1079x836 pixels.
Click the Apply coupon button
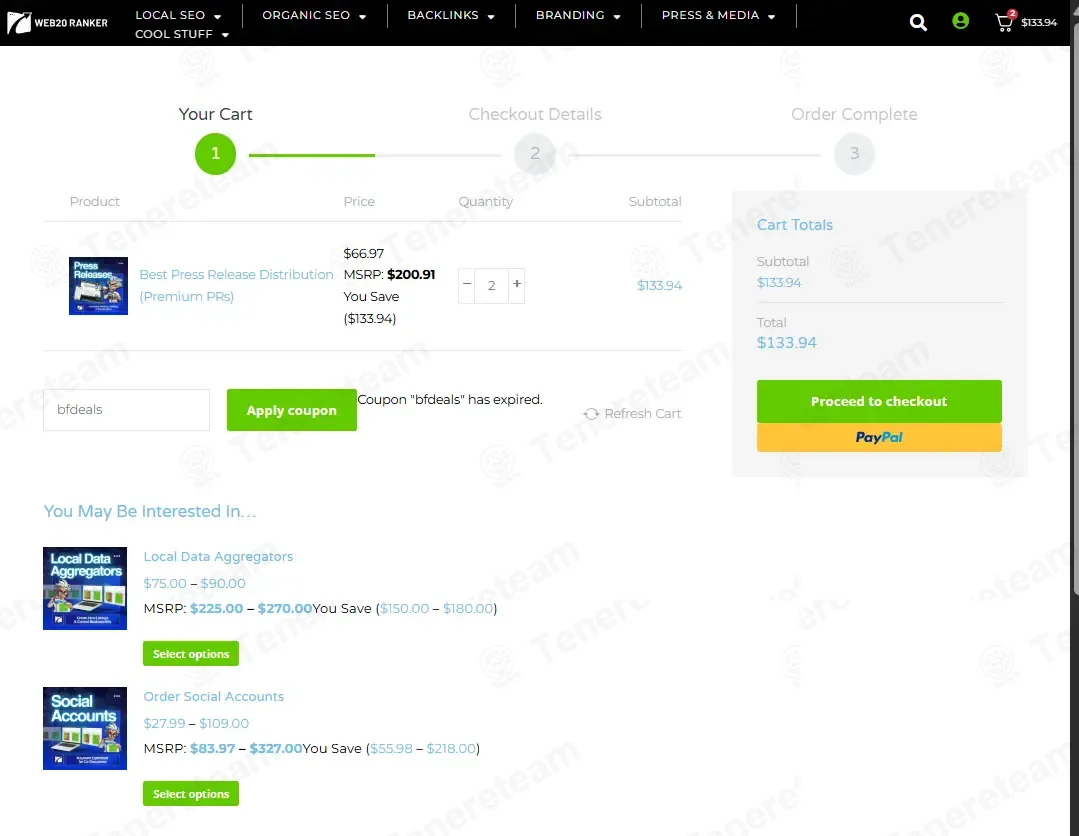(292, 410)
